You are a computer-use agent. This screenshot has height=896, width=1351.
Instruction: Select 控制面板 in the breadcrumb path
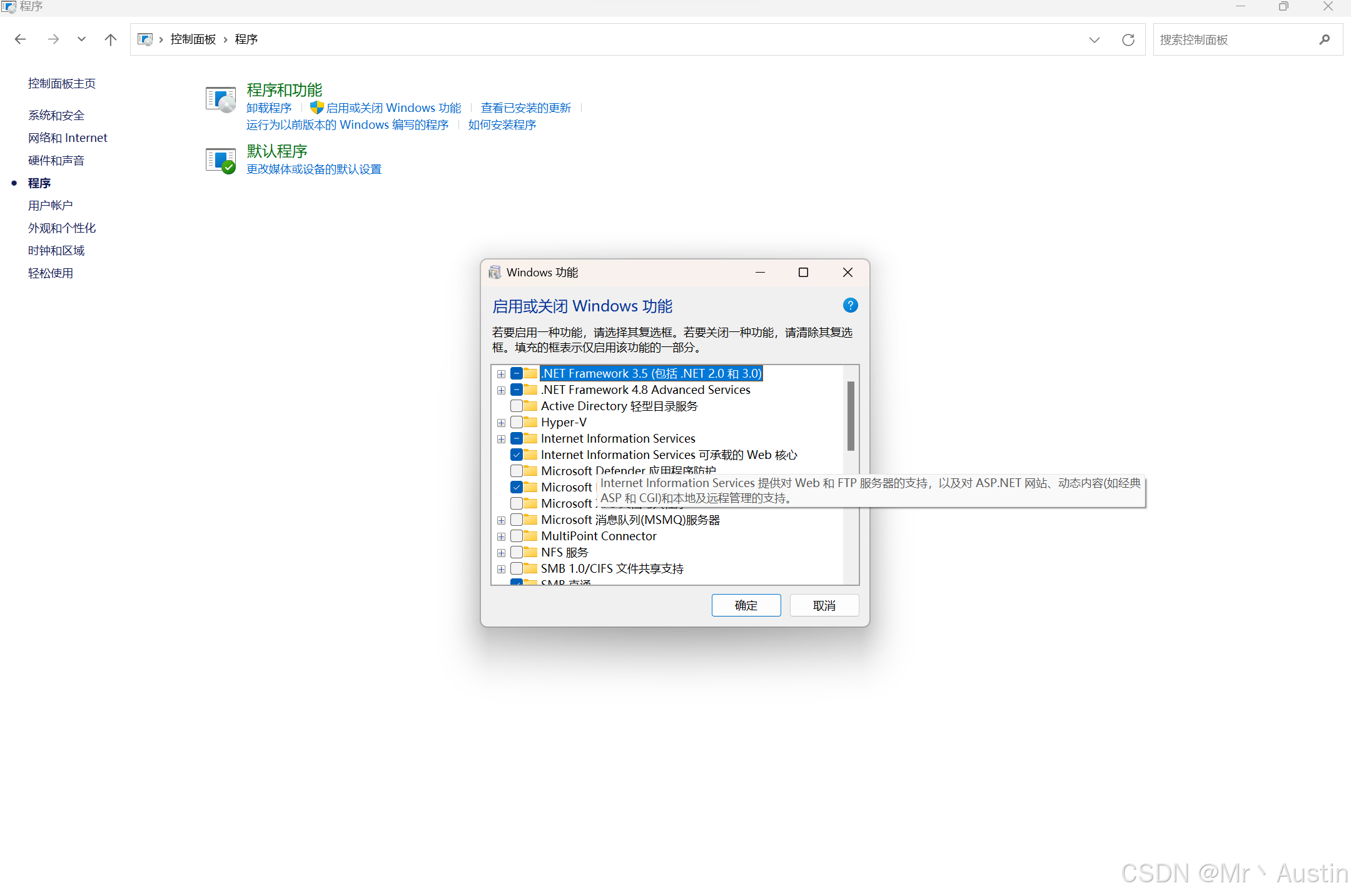(x=193, y=39)
